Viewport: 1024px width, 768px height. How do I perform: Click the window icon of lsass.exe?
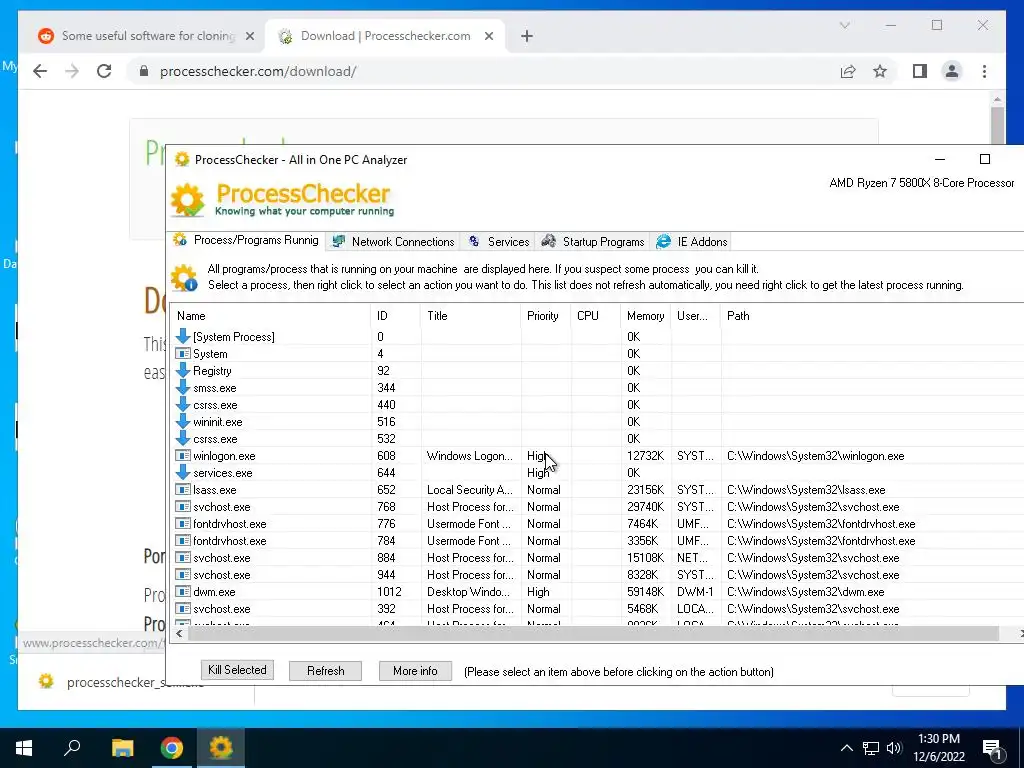tap(183, 489)
